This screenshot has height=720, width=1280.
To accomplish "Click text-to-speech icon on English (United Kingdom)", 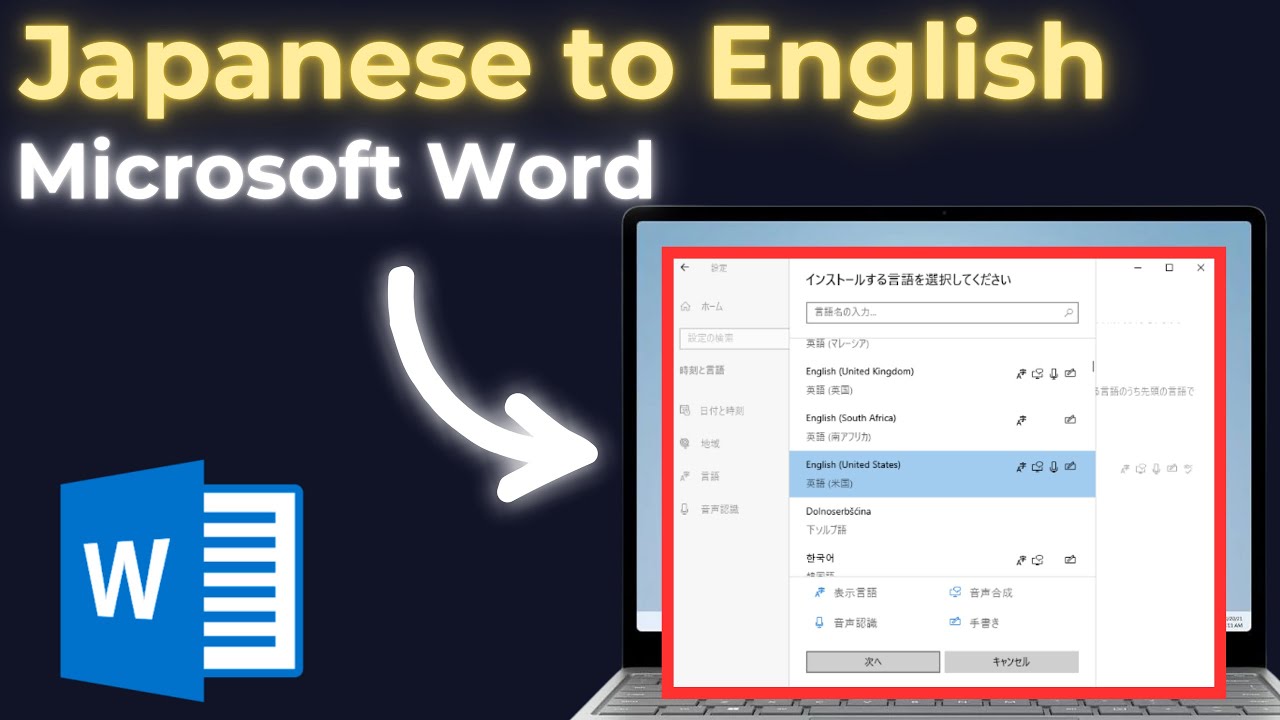I will 1038,373.
